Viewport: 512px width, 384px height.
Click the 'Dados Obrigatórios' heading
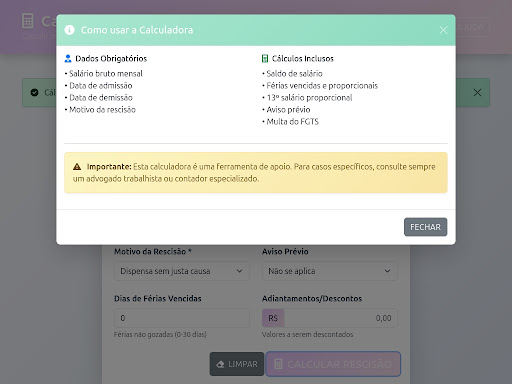(x=111, y=59)
